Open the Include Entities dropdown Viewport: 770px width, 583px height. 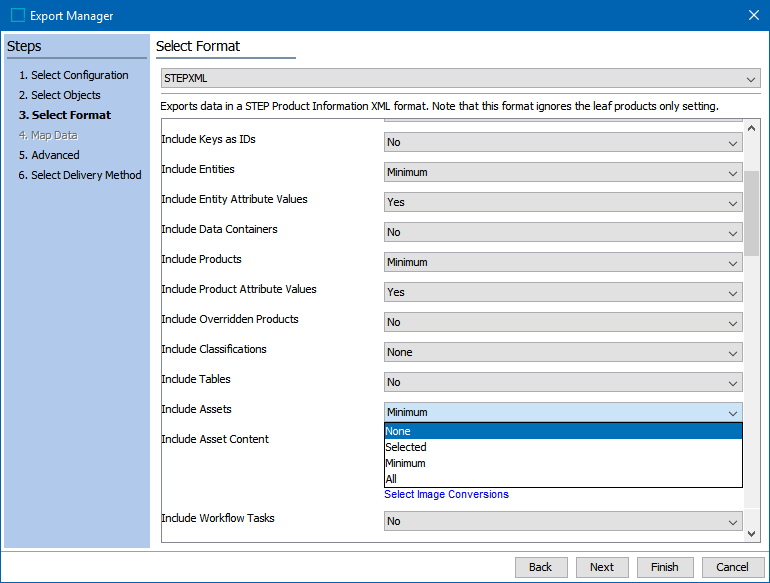(x=563, y=172)
